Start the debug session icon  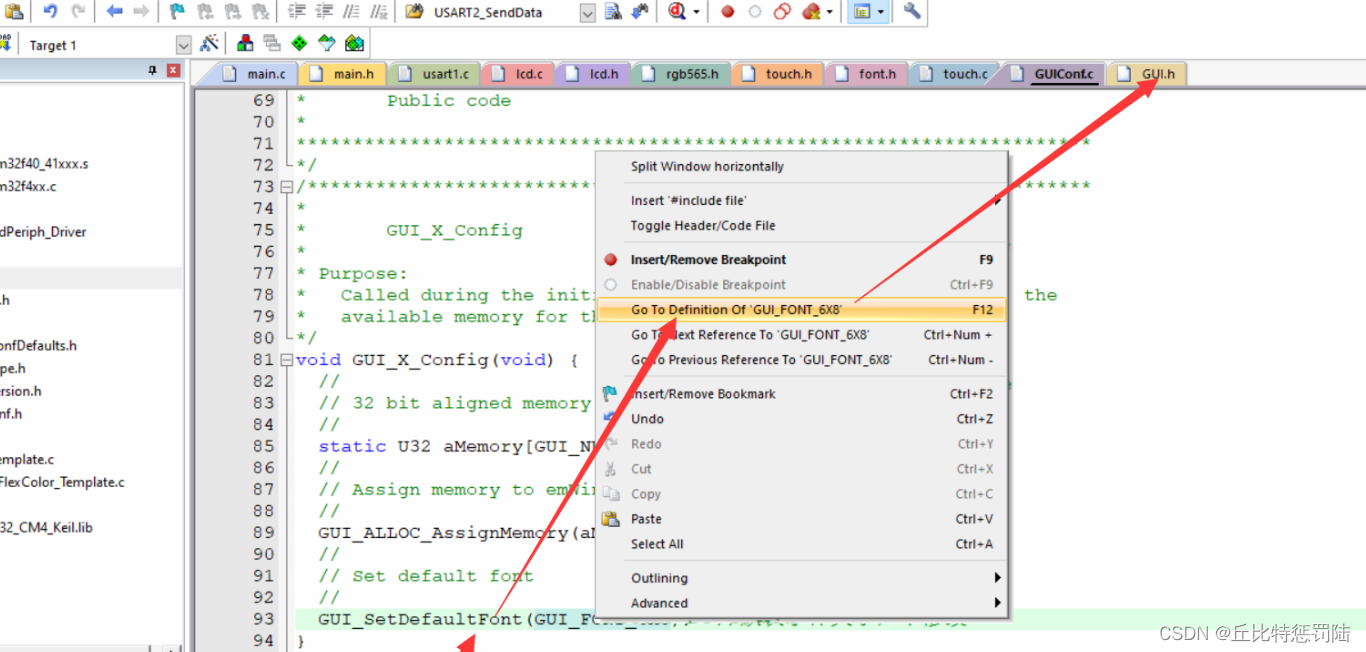678,11
